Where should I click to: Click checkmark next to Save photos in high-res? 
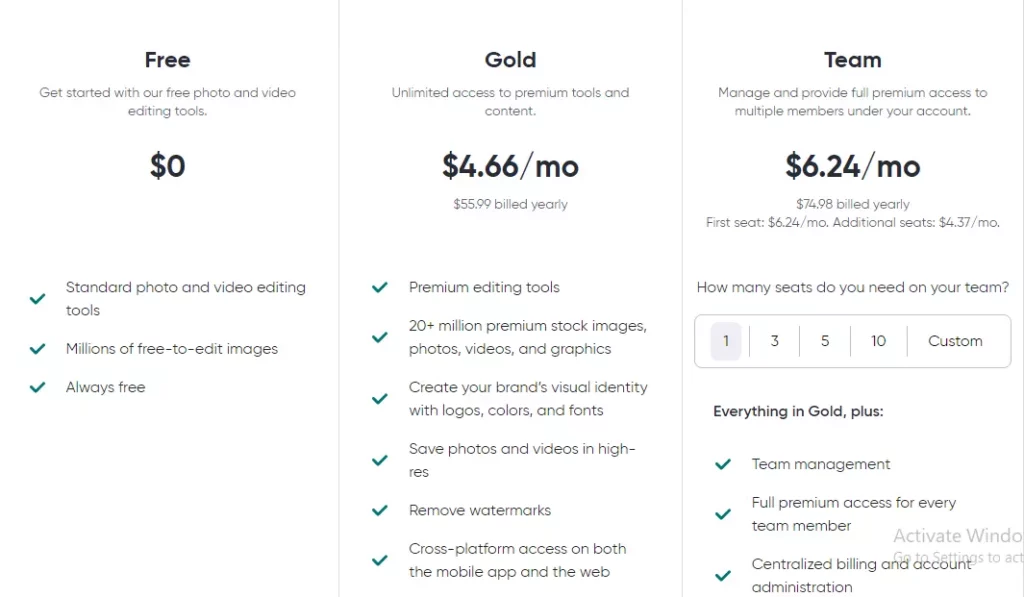tap(380, 460)
